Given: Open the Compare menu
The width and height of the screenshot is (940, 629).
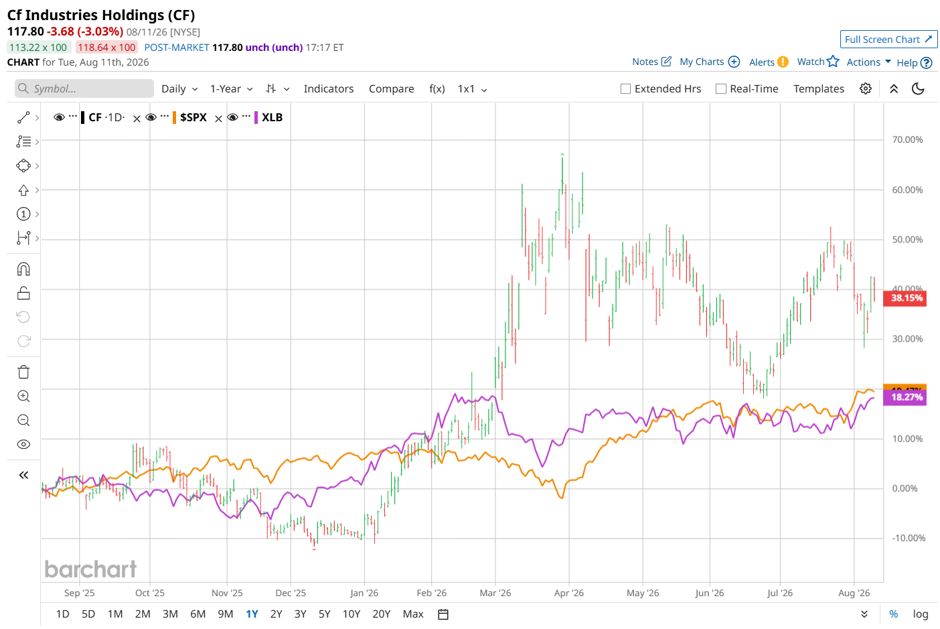Looking at the screenshot, I should click(391, 89).
